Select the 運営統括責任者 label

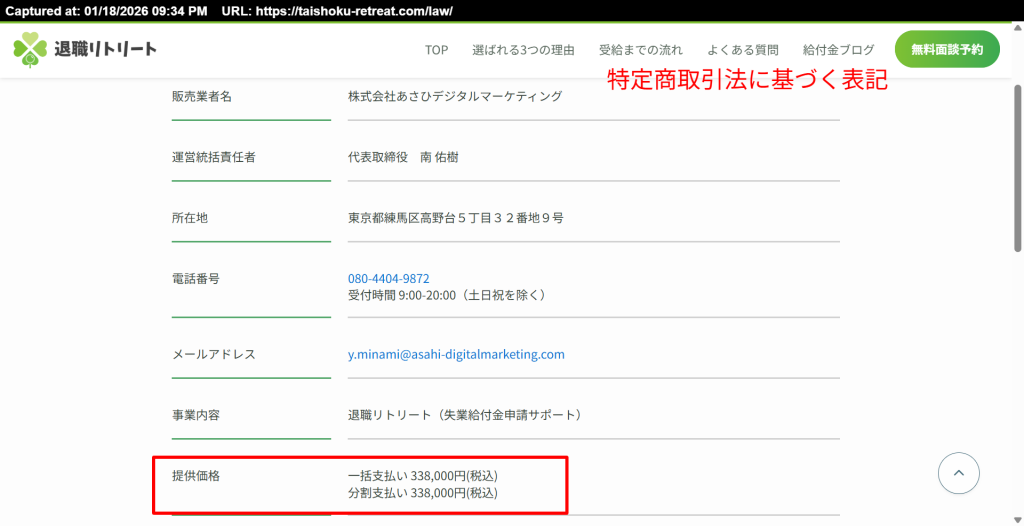click(x=214, y=157)
